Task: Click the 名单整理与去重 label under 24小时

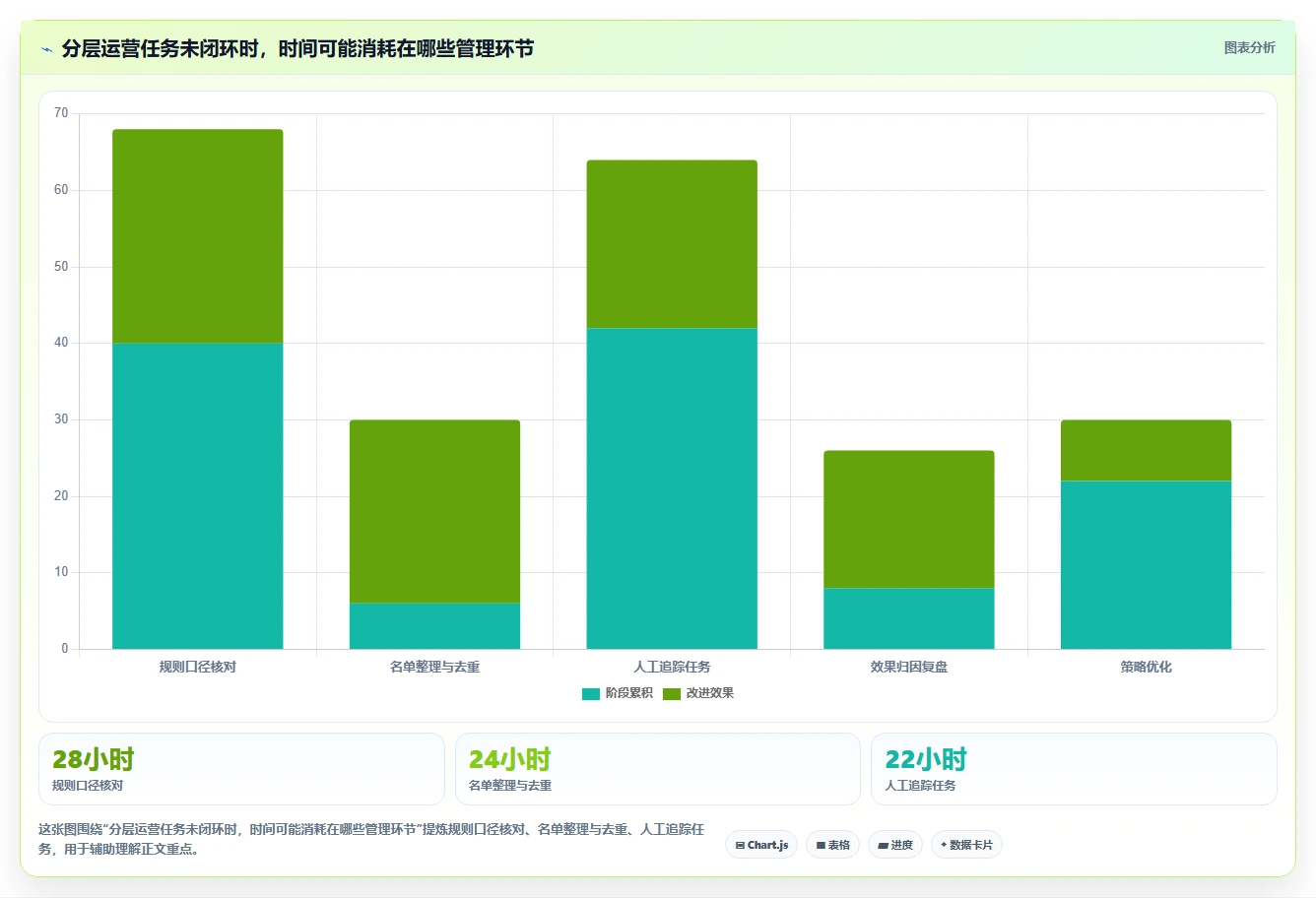Action: (510, 786)
